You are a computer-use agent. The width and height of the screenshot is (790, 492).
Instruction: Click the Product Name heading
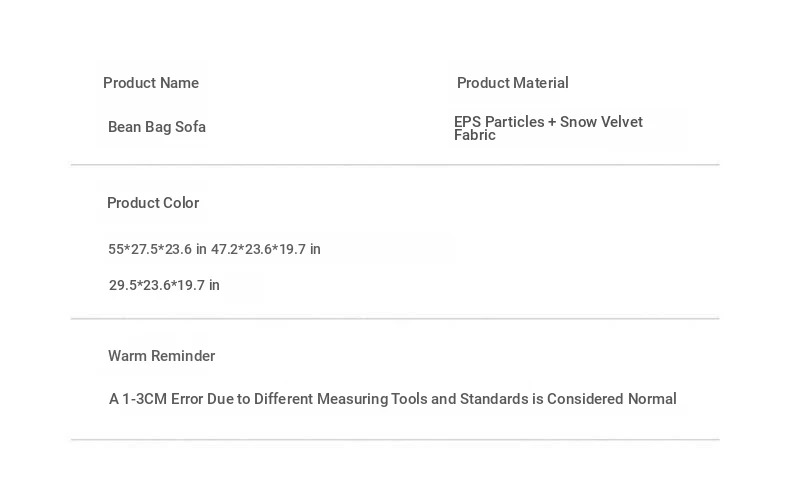pos(151,83)
